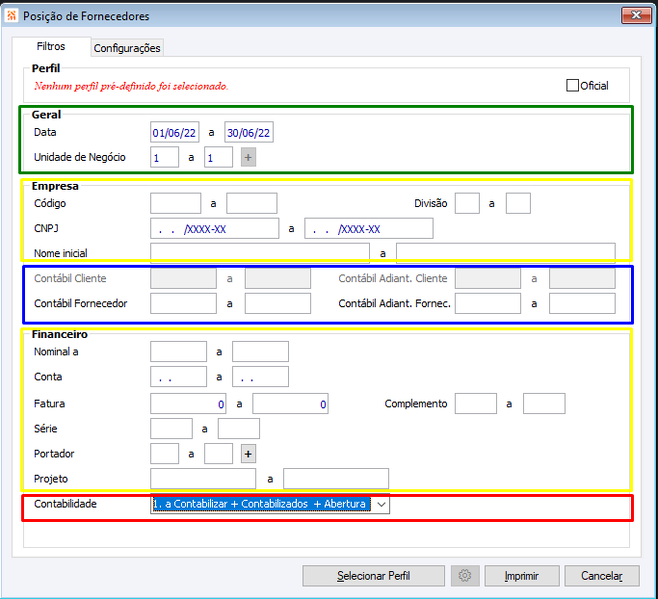
Task: Click the second Nominal a field
Action: (x=260, y=351)
